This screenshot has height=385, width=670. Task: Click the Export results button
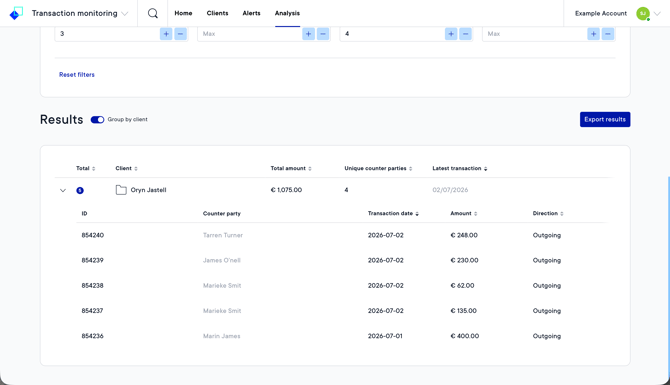point(605,119)
